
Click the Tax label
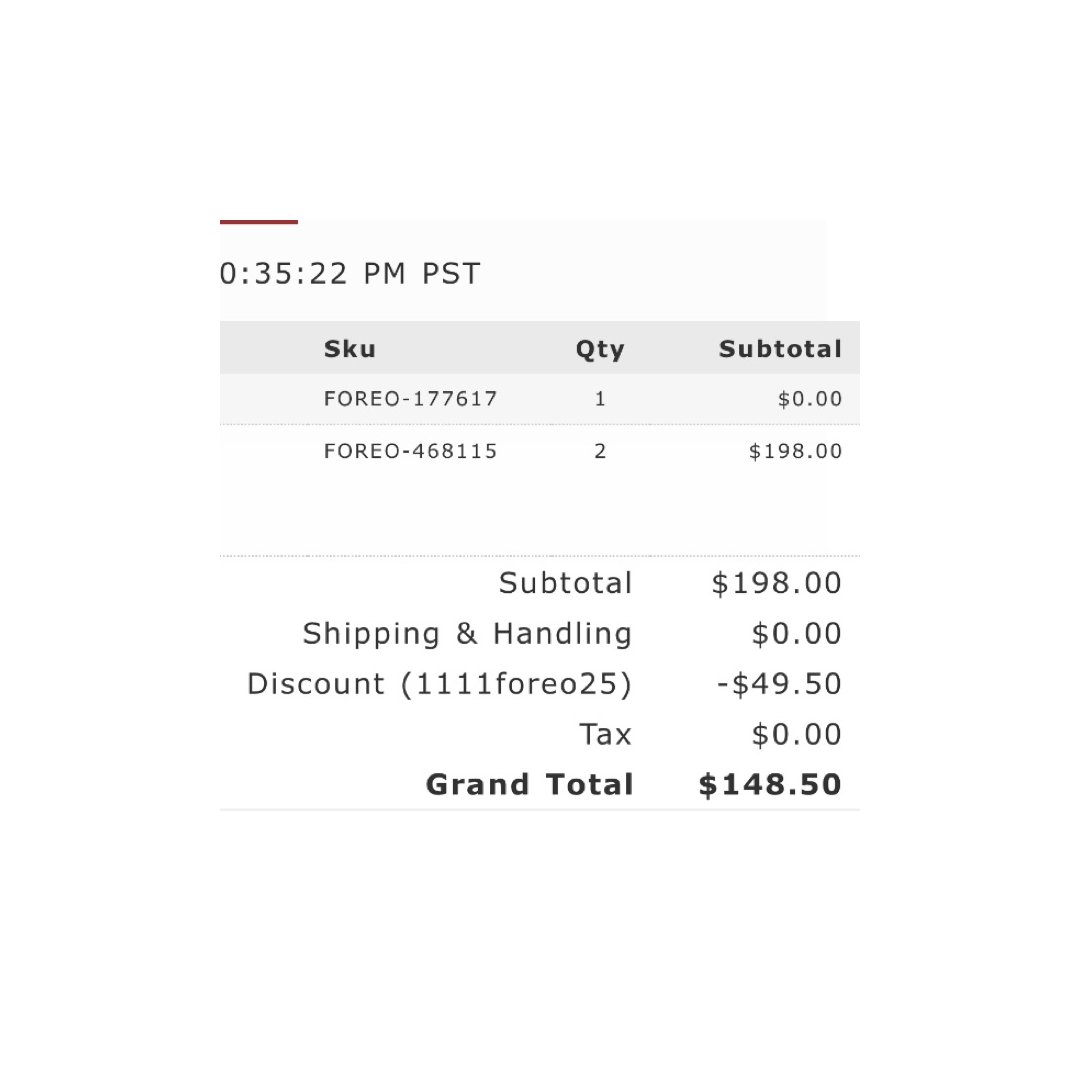point(605,734)
